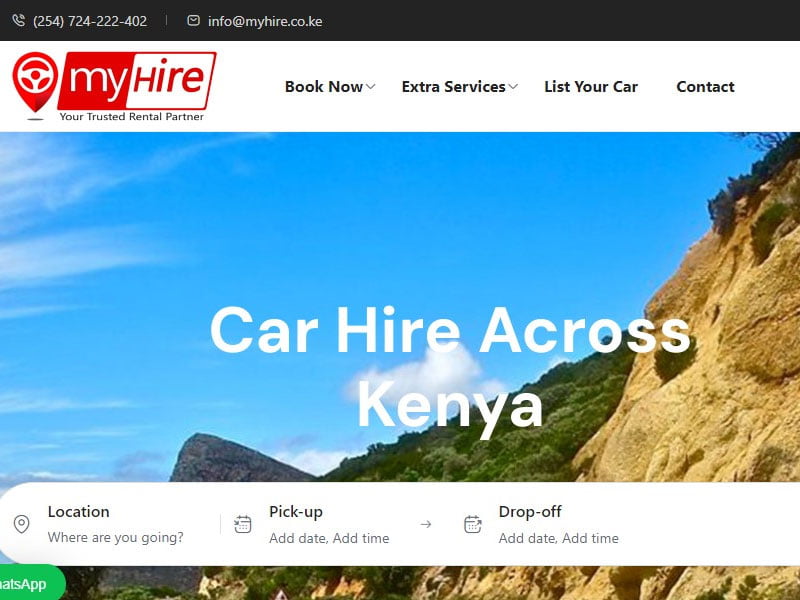Click the 'Drop-off' label
The width and height of the screenshot is (800, 600).
530,512
